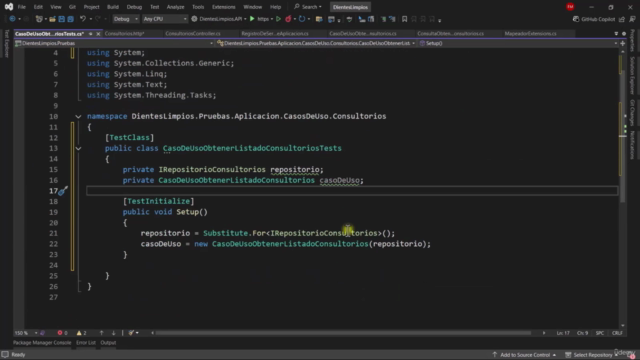
Task: Click the Save All icon
Action: [70, 19]
